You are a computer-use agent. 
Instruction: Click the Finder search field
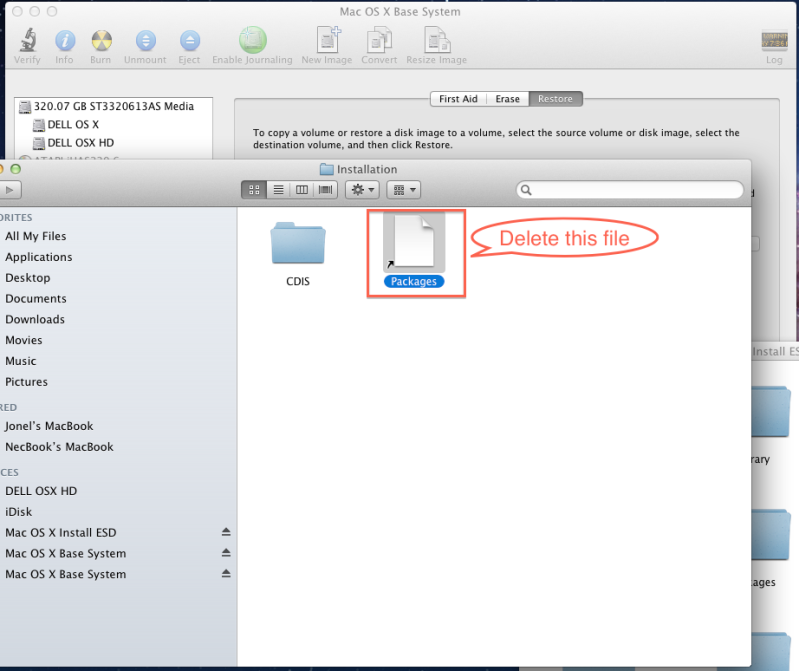630,190
